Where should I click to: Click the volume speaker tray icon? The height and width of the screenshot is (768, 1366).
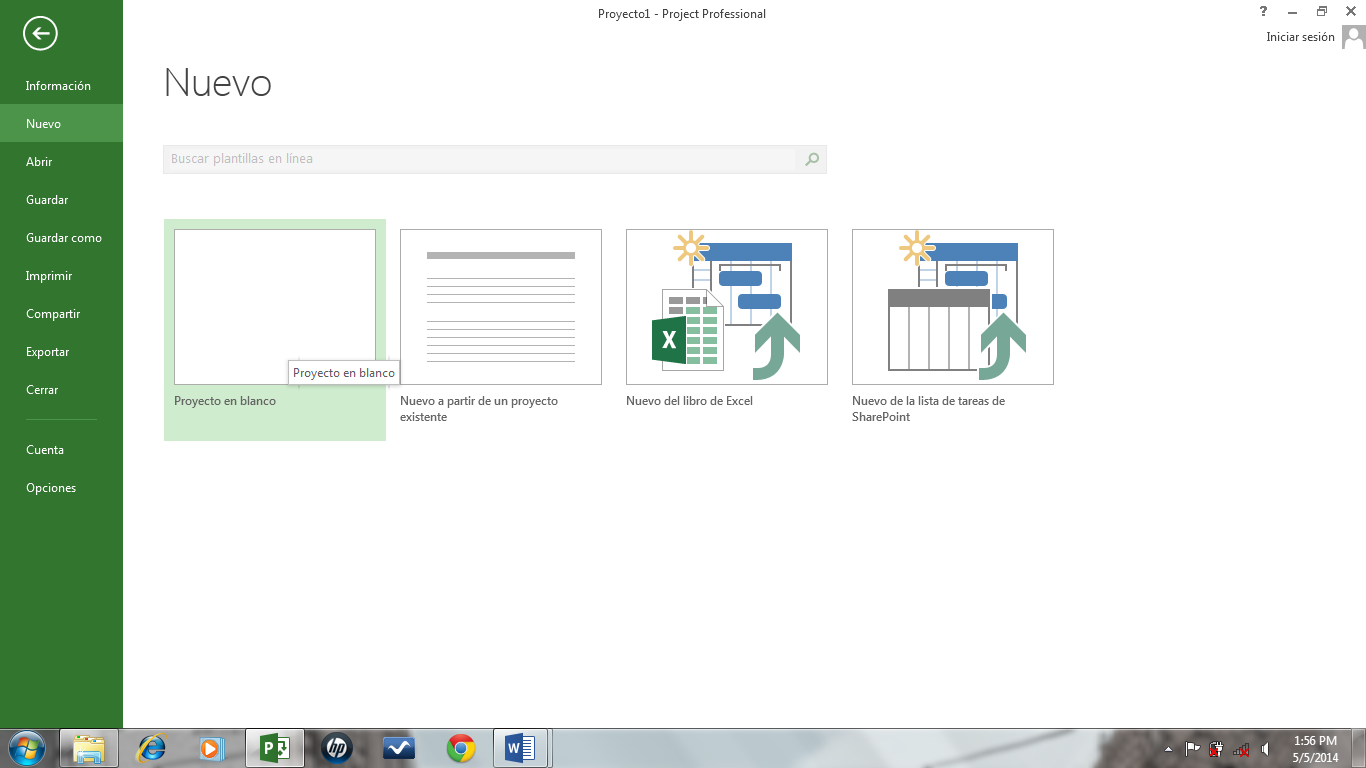click(1266, 749)
